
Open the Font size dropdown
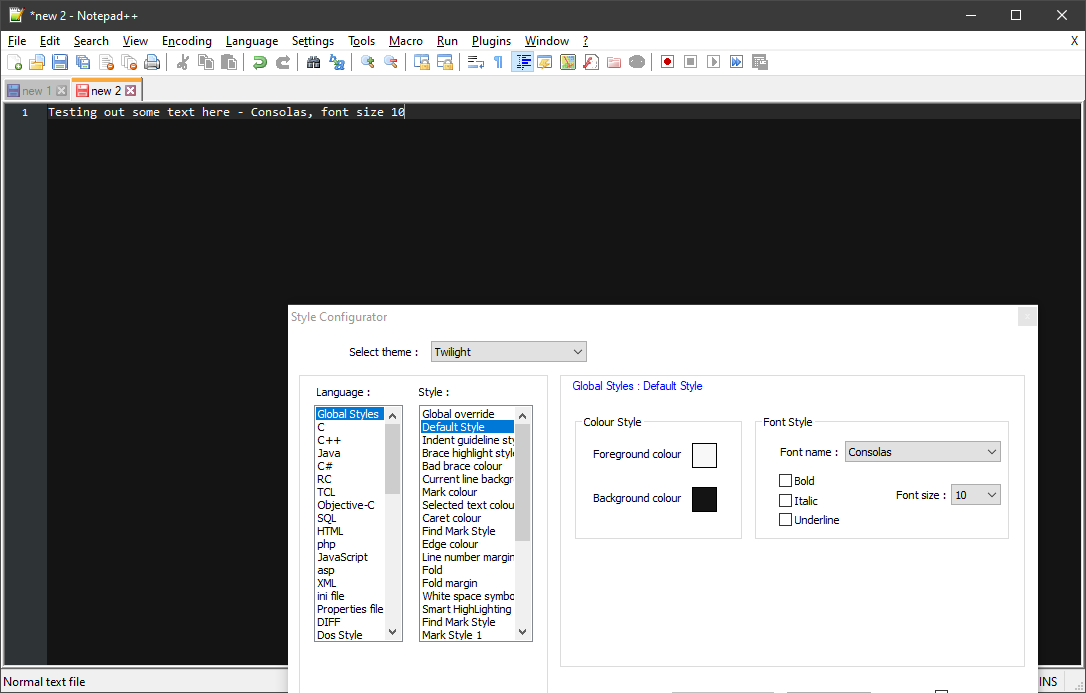[976, 495]
